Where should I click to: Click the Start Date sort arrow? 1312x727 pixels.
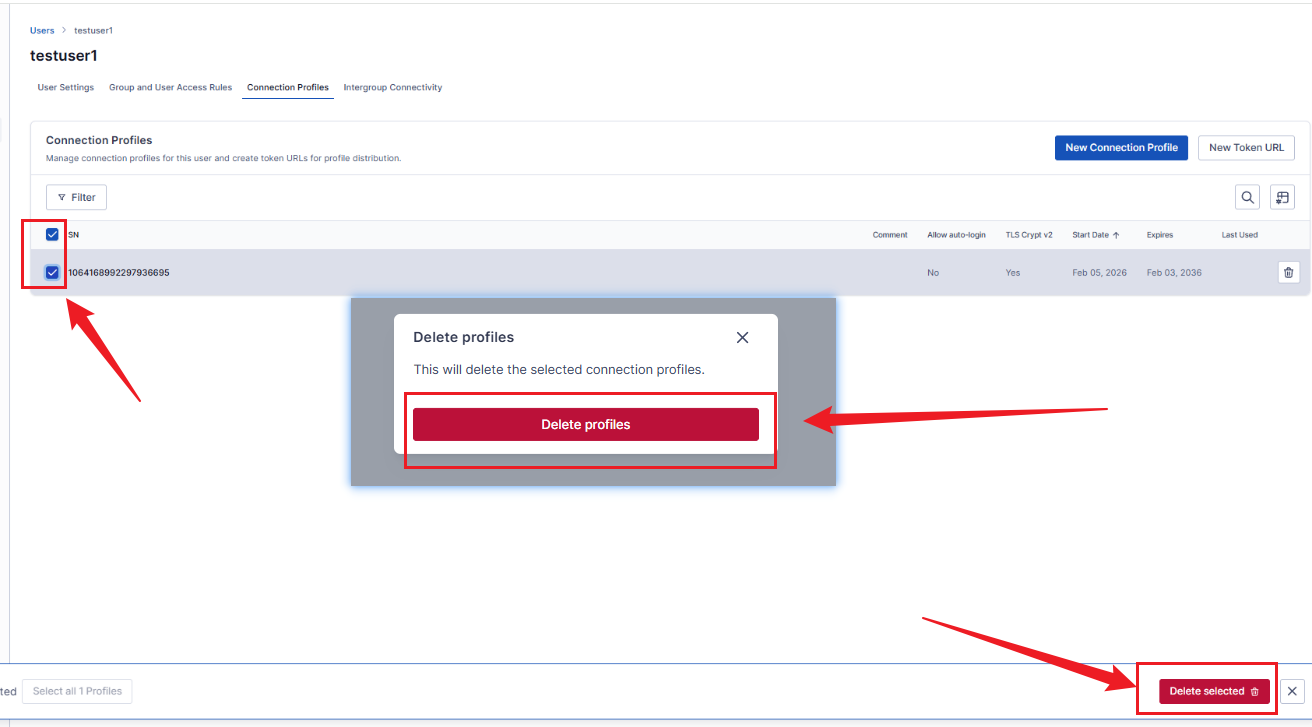pyautogui.click(x=1116, y=235)
